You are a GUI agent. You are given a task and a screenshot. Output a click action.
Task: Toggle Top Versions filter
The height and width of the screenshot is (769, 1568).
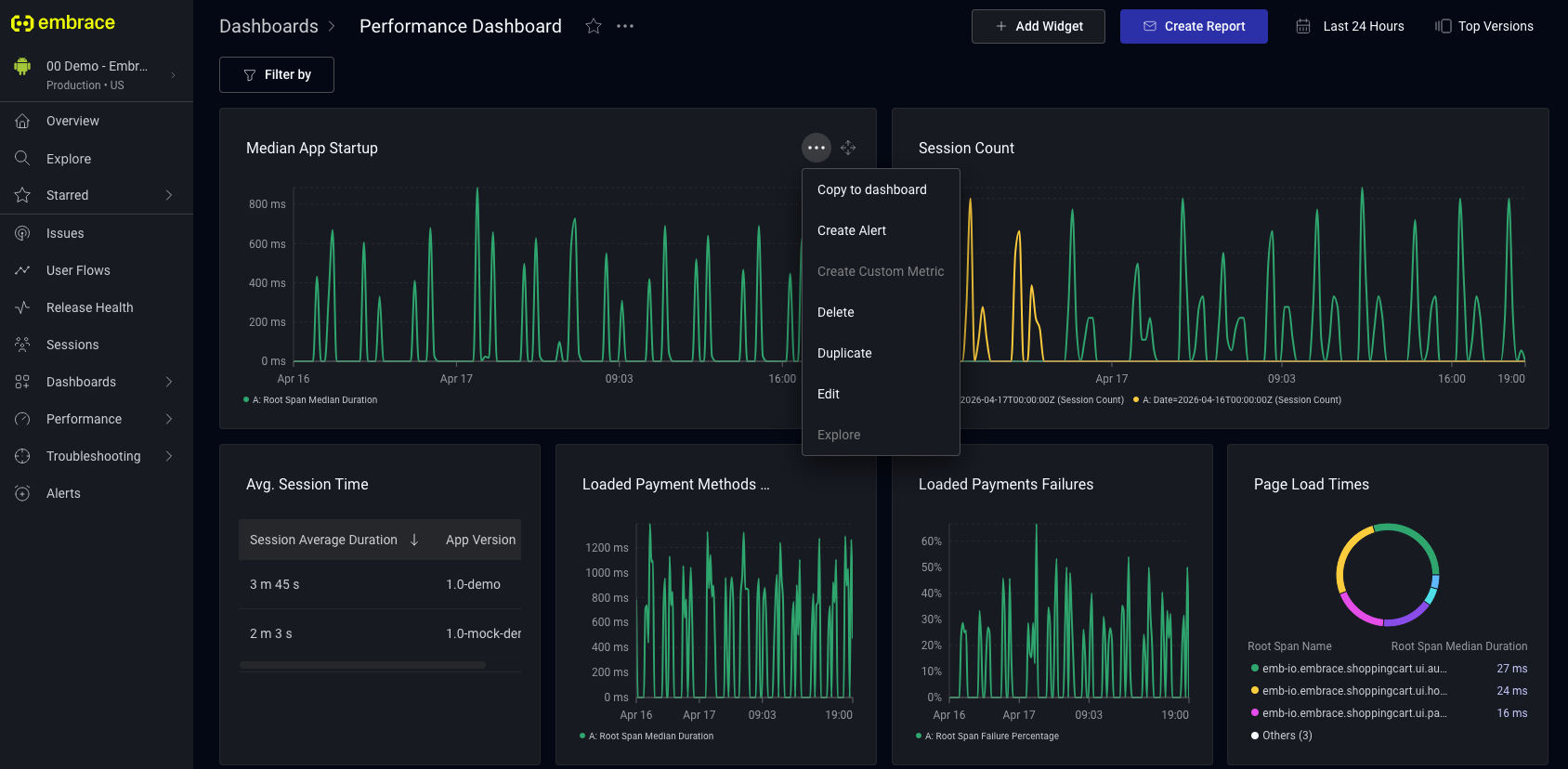(1483, 26)
